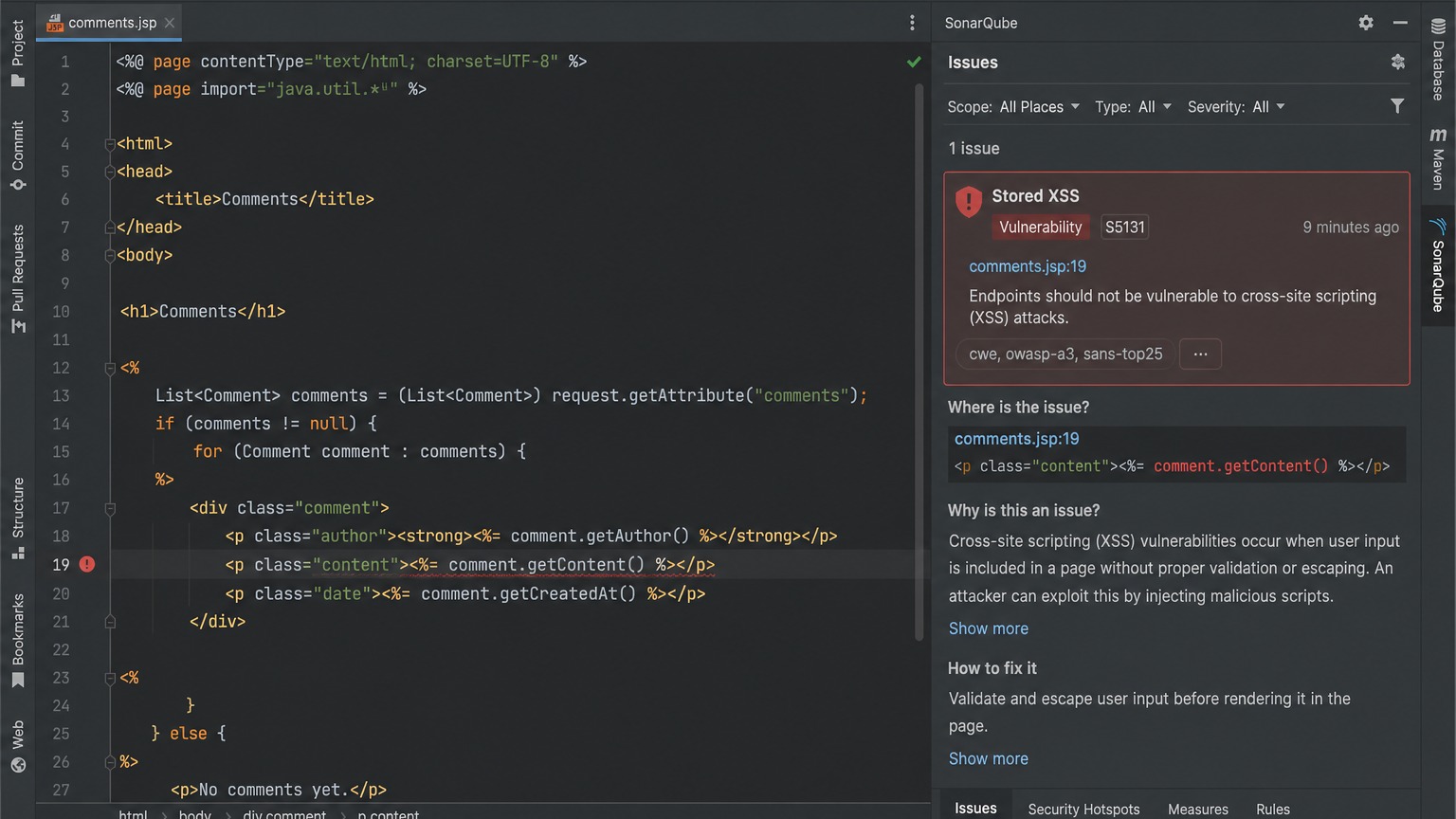Click the body breadcrumb
The image size is (1456, 819).
tap(195, 814)
